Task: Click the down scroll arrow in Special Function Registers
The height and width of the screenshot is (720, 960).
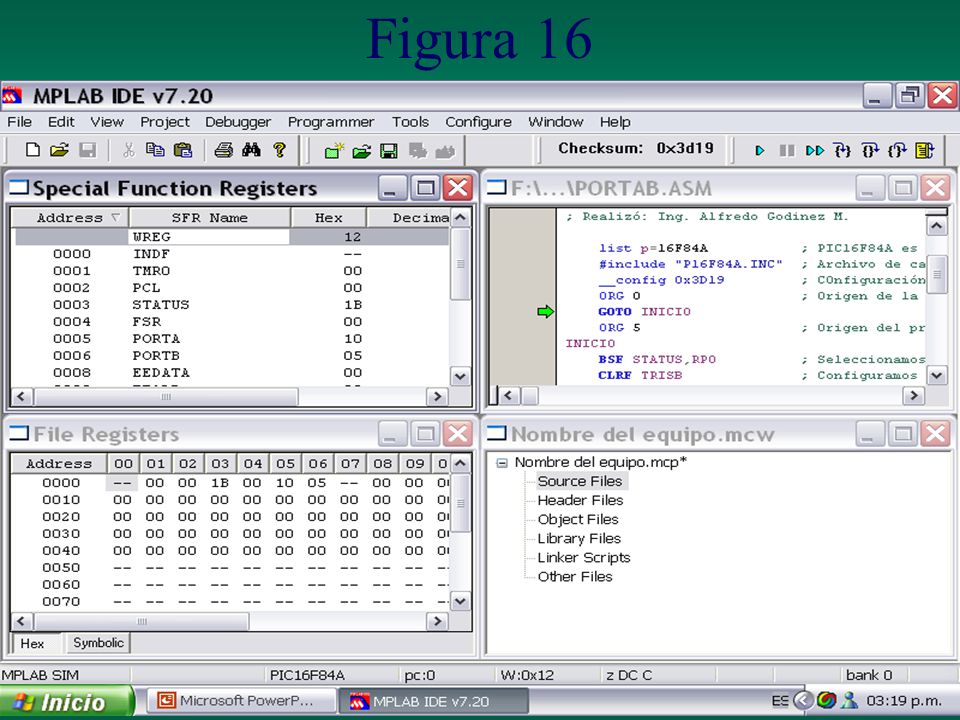Action: tap(460, 376)
